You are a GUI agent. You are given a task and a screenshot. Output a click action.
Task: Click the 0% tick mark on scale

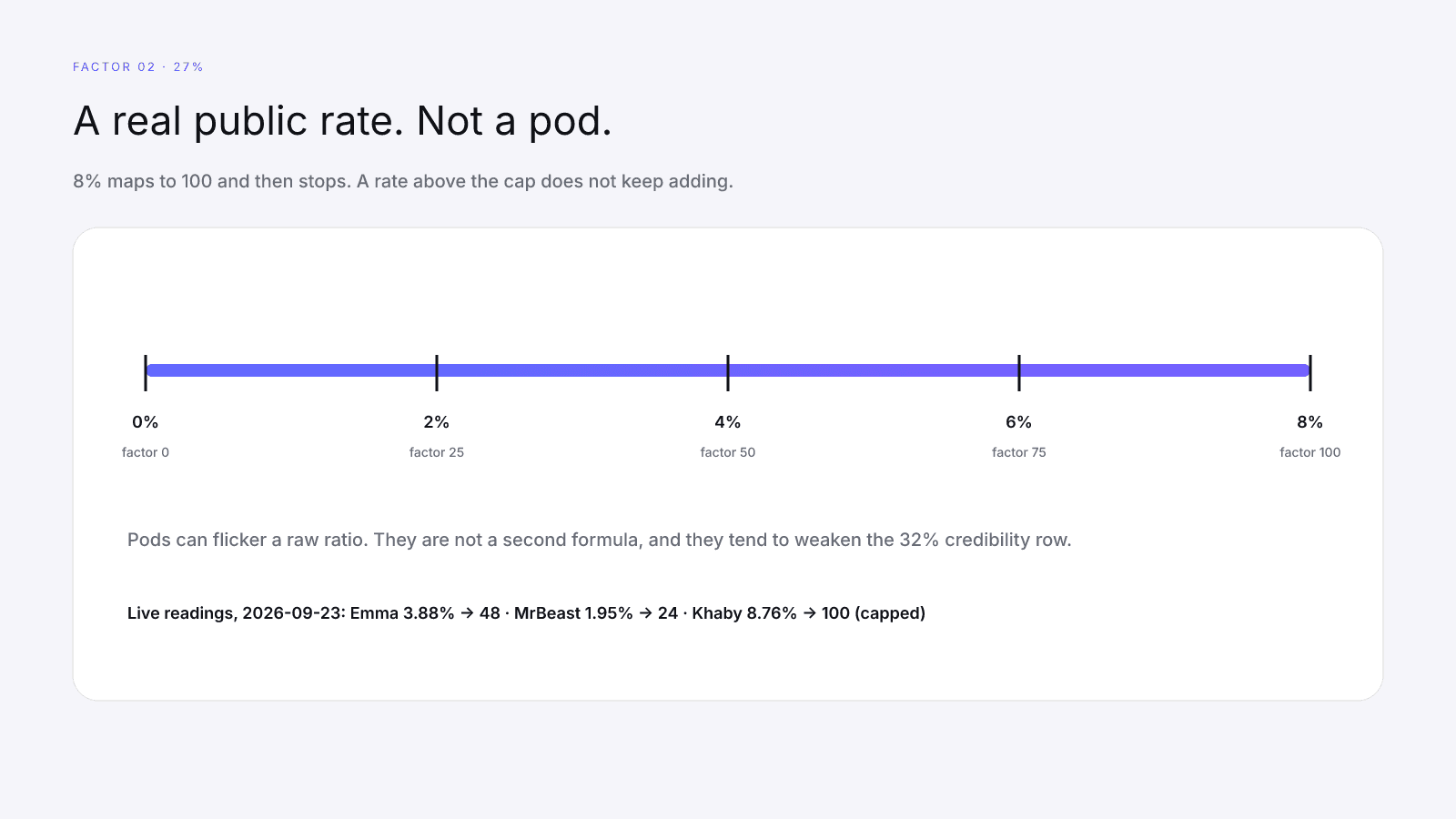[146, 373]
